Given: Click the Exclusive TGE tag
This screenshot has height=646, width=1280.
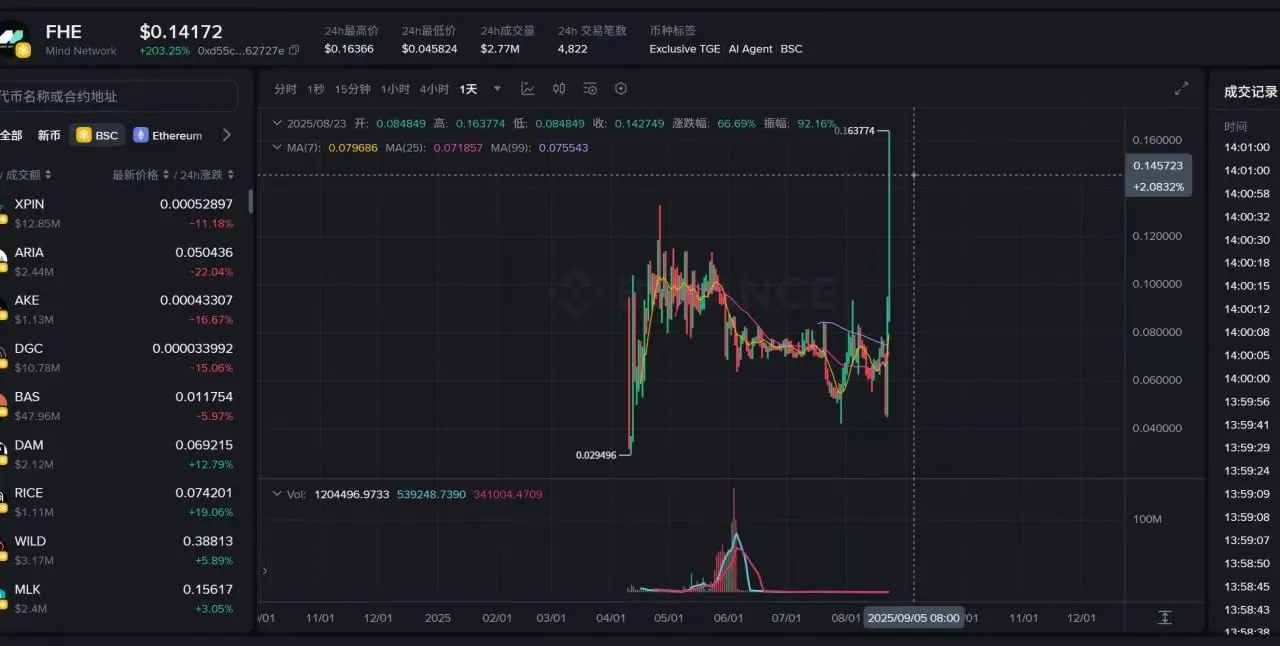Looking at the screenshot, I should point(684,48).
